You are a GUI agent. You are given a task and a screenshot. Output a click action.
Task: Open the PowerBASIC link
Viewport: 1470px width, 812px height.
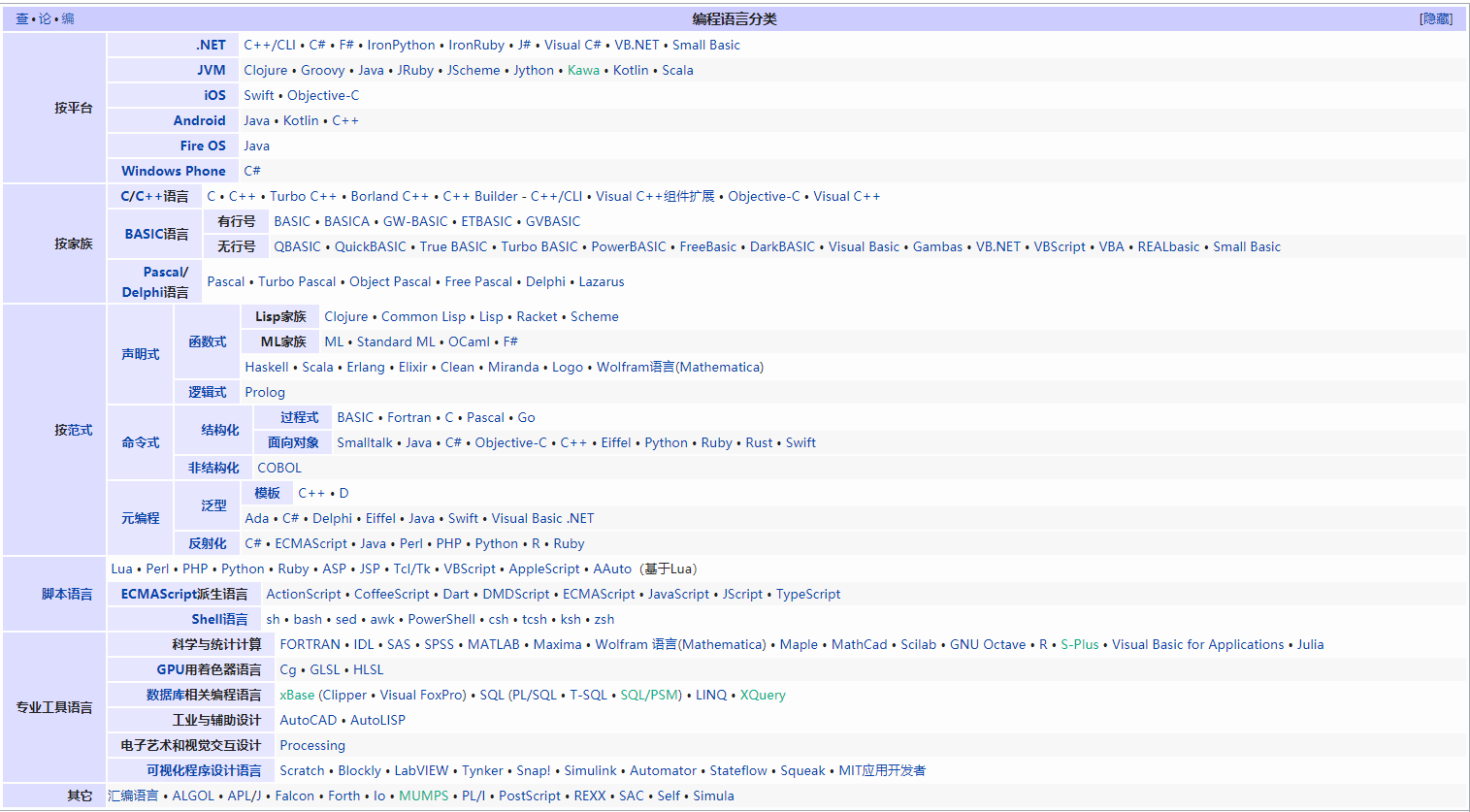629,246
